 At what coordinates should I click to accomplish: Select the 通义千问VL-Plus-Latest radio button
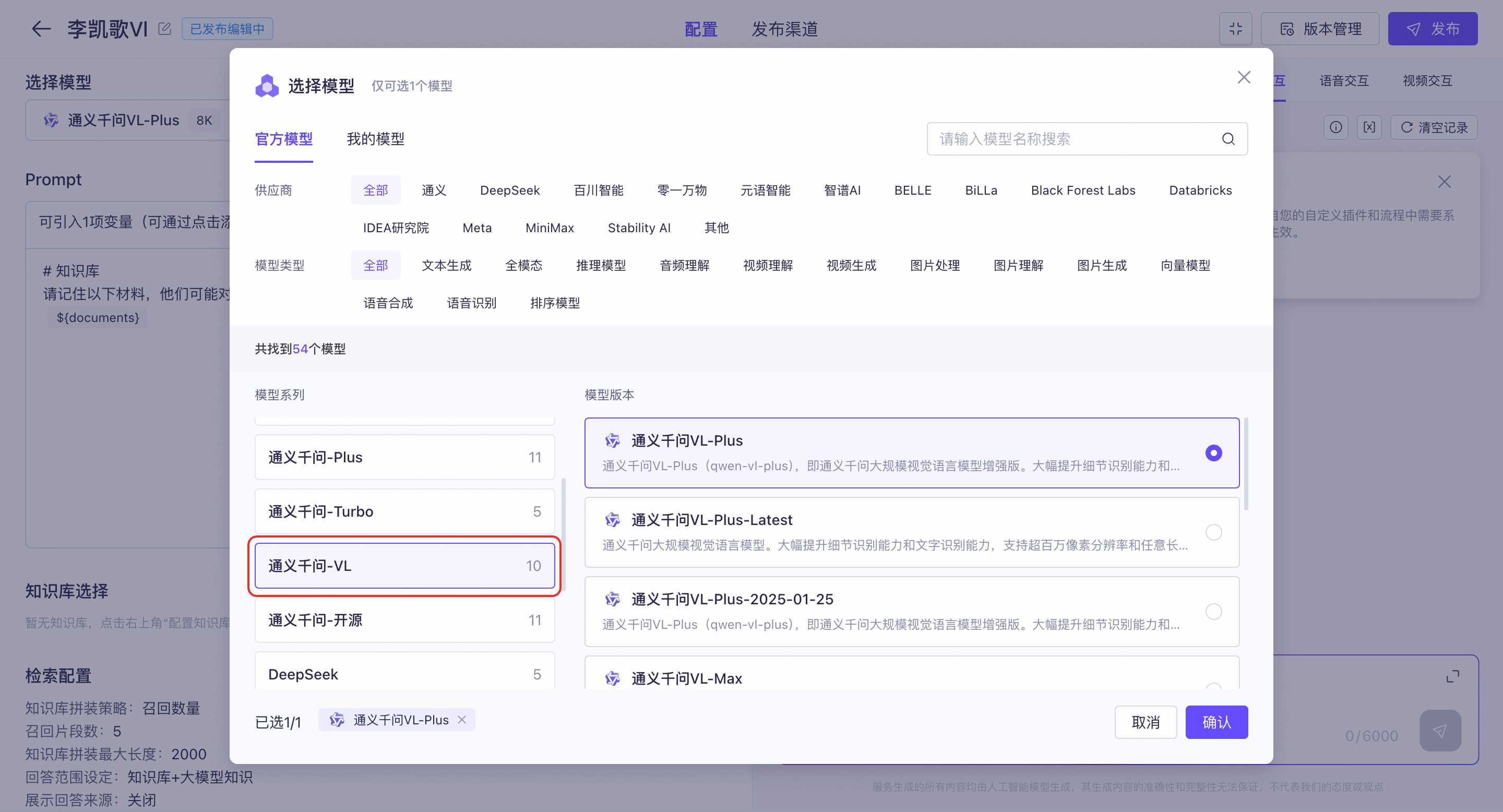point(1213,532)
